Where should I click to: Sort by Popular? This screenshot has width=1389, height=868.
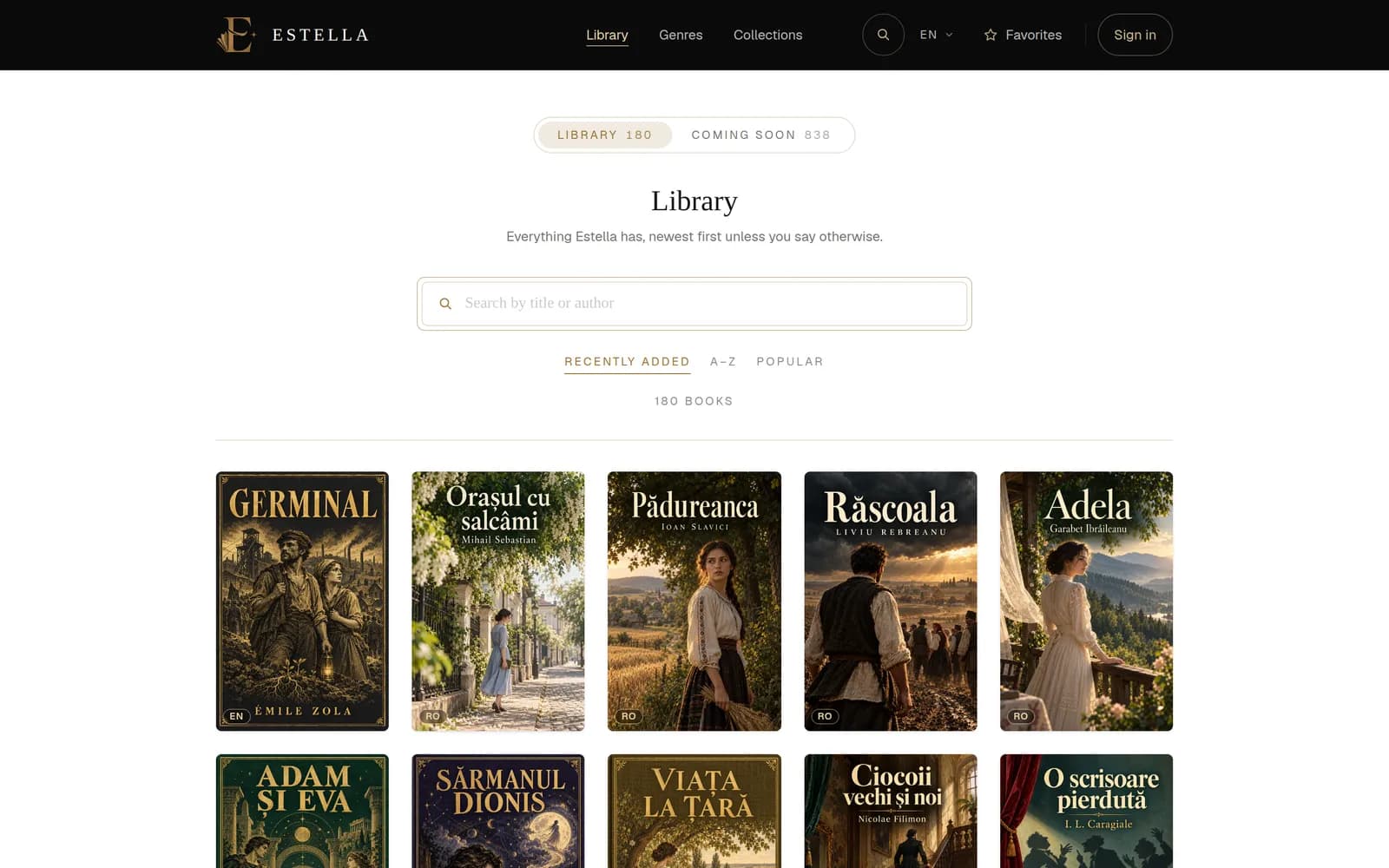click(x=790, y=362)
